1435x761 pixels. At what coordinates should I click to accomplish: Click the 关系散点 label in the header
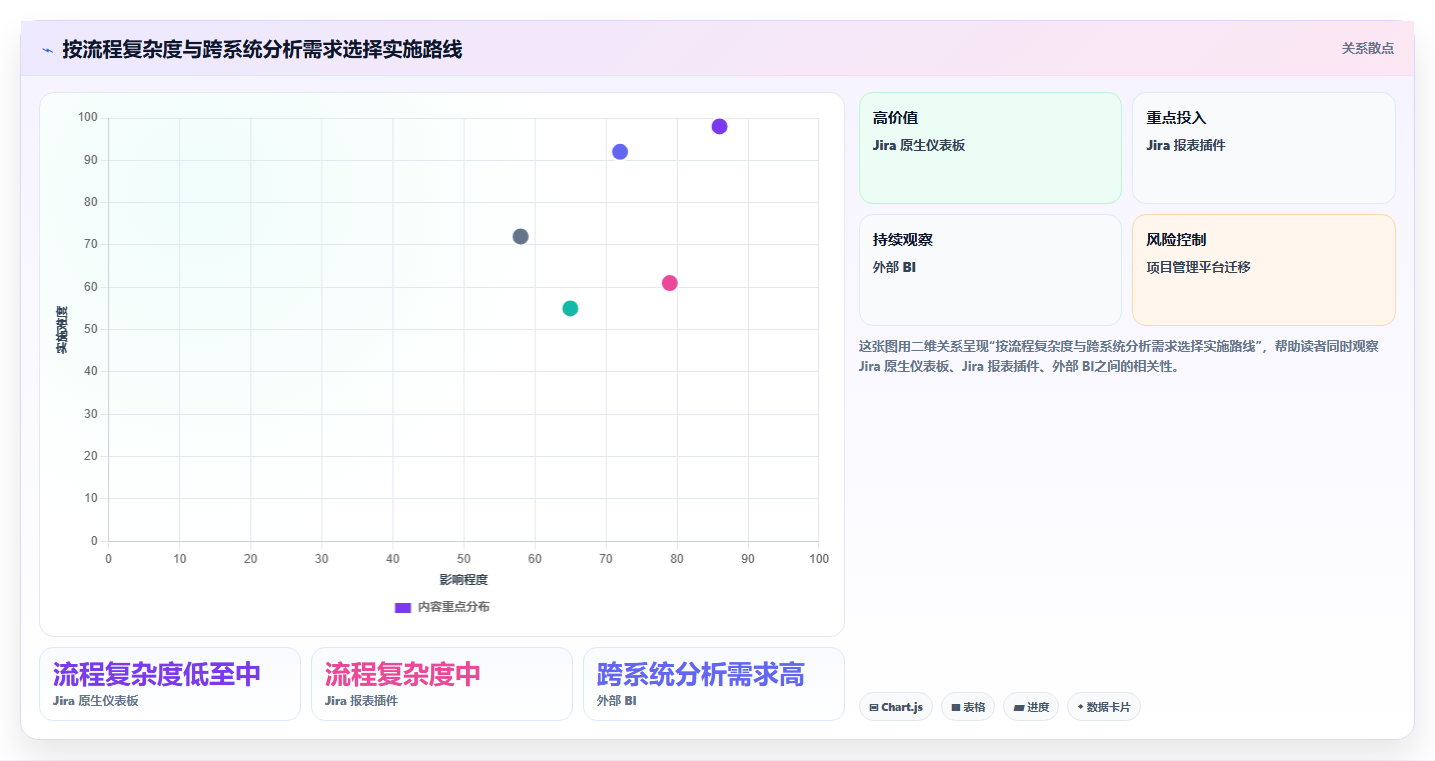1367,48
